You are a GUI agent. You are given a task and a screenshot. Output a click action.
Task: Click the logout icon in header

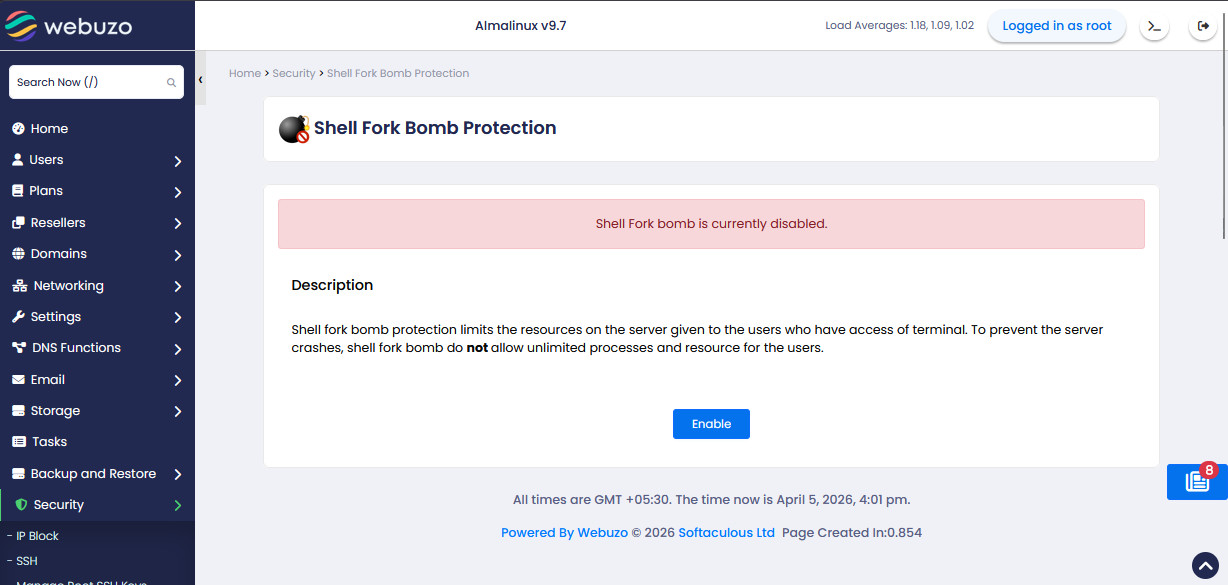pos(1202,26)
